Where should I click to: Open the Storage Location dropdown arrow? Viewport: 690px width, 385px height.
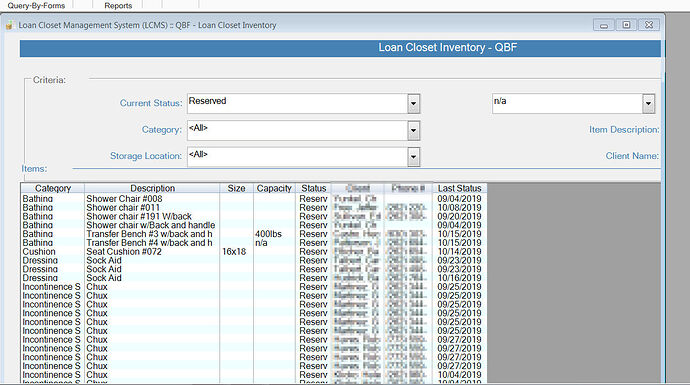pos(413,157)
